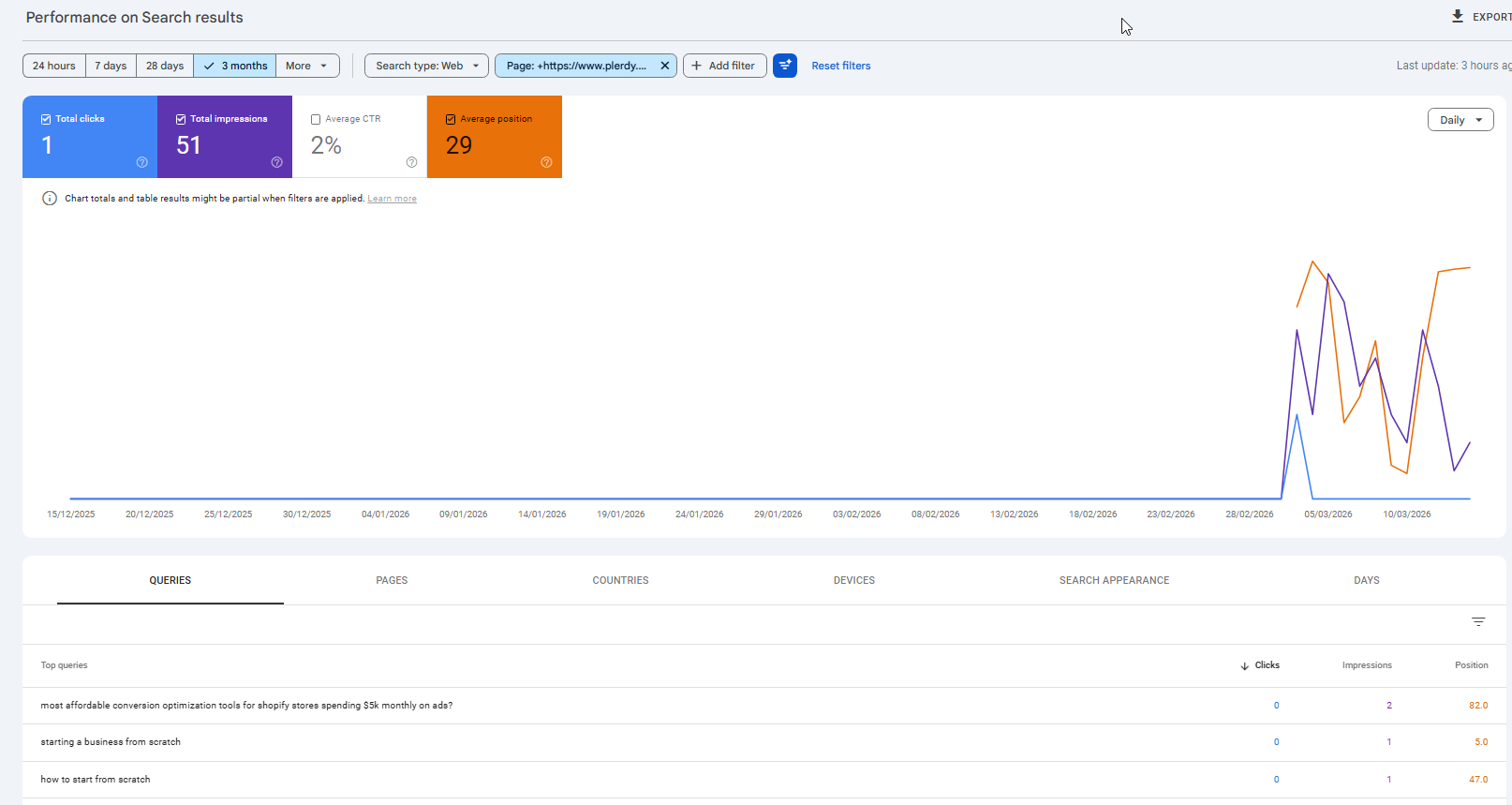Click the 'how to start from scratch' query
This screenshot has width=1512, height=805.
(96, 780)
